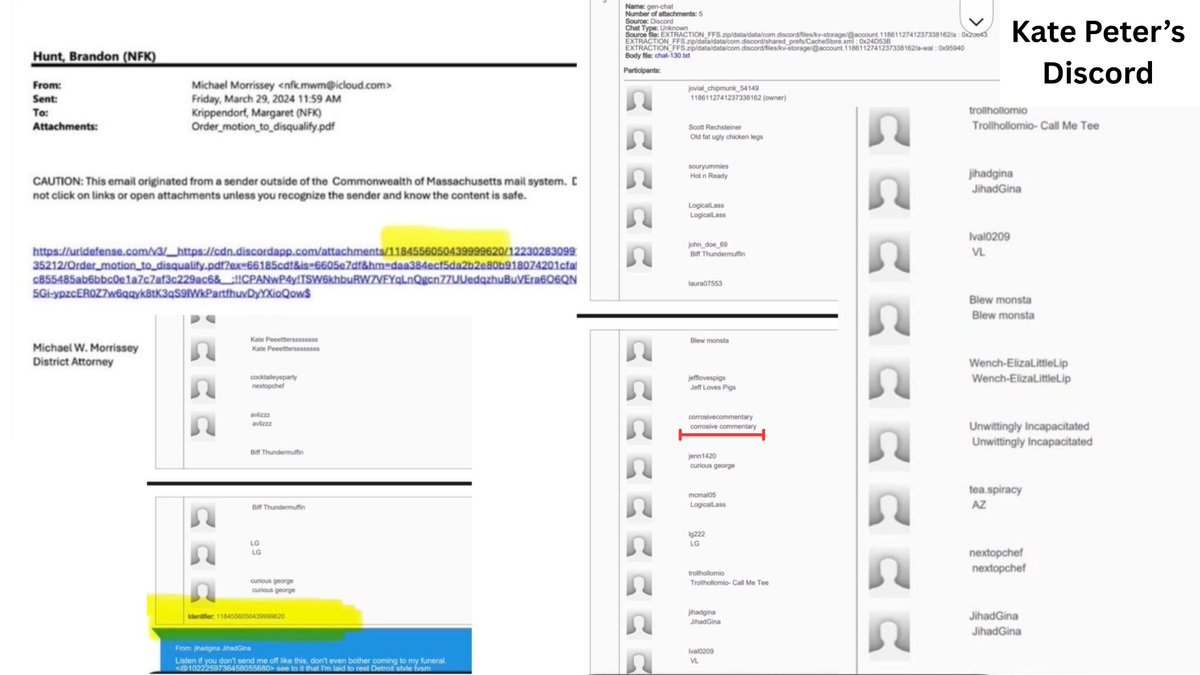Image resolution: width=1200 pixels, height=675 pixels.
Task: Click the 'laura07553' username
Action: (x=706, y=283)
